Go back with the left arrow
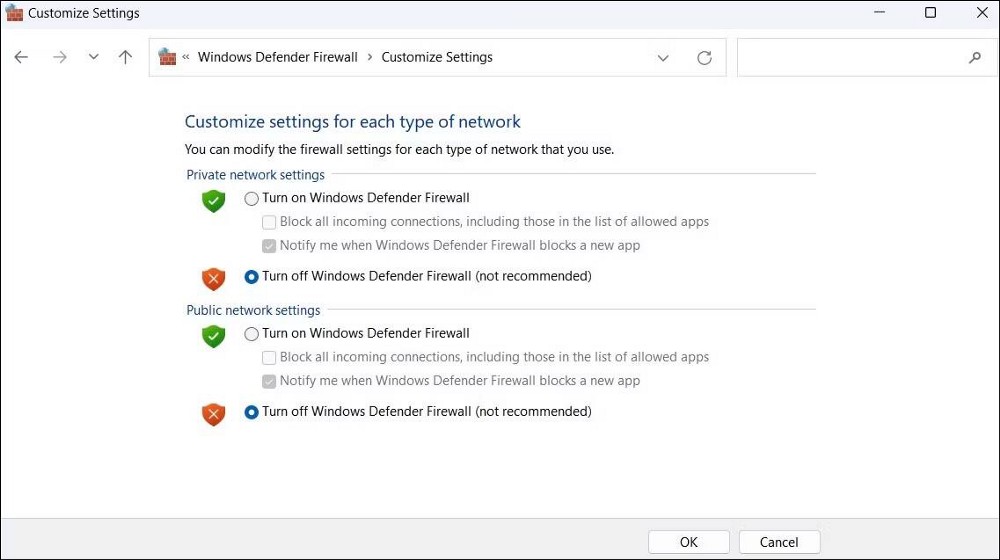Screen dimensions: 1000x560 [21, 57]
